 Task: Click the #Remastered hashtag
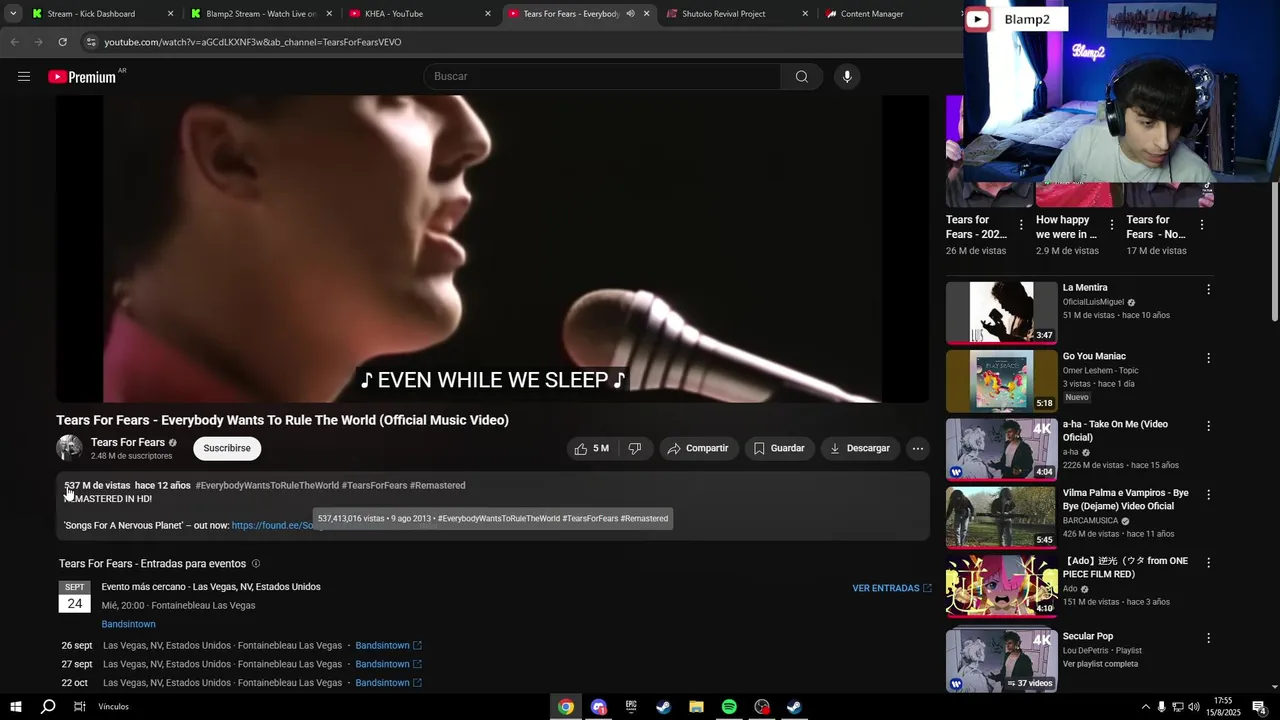[x=438, y=485]
